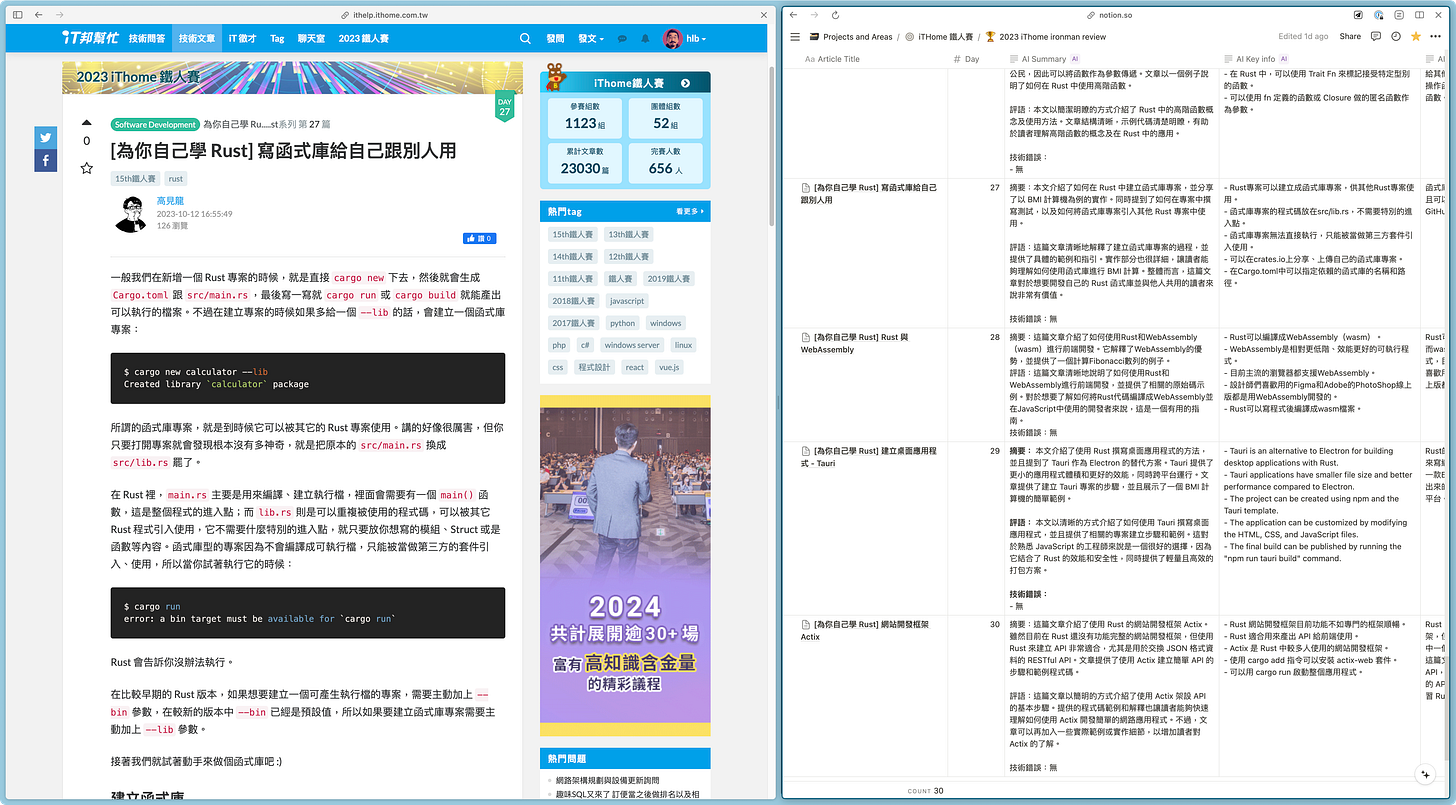The height and width of the screenshot is (805, 1456).
Task: Open iTHome 鐵人賽 breadcrumb
Action: click(x=938, y=37)
